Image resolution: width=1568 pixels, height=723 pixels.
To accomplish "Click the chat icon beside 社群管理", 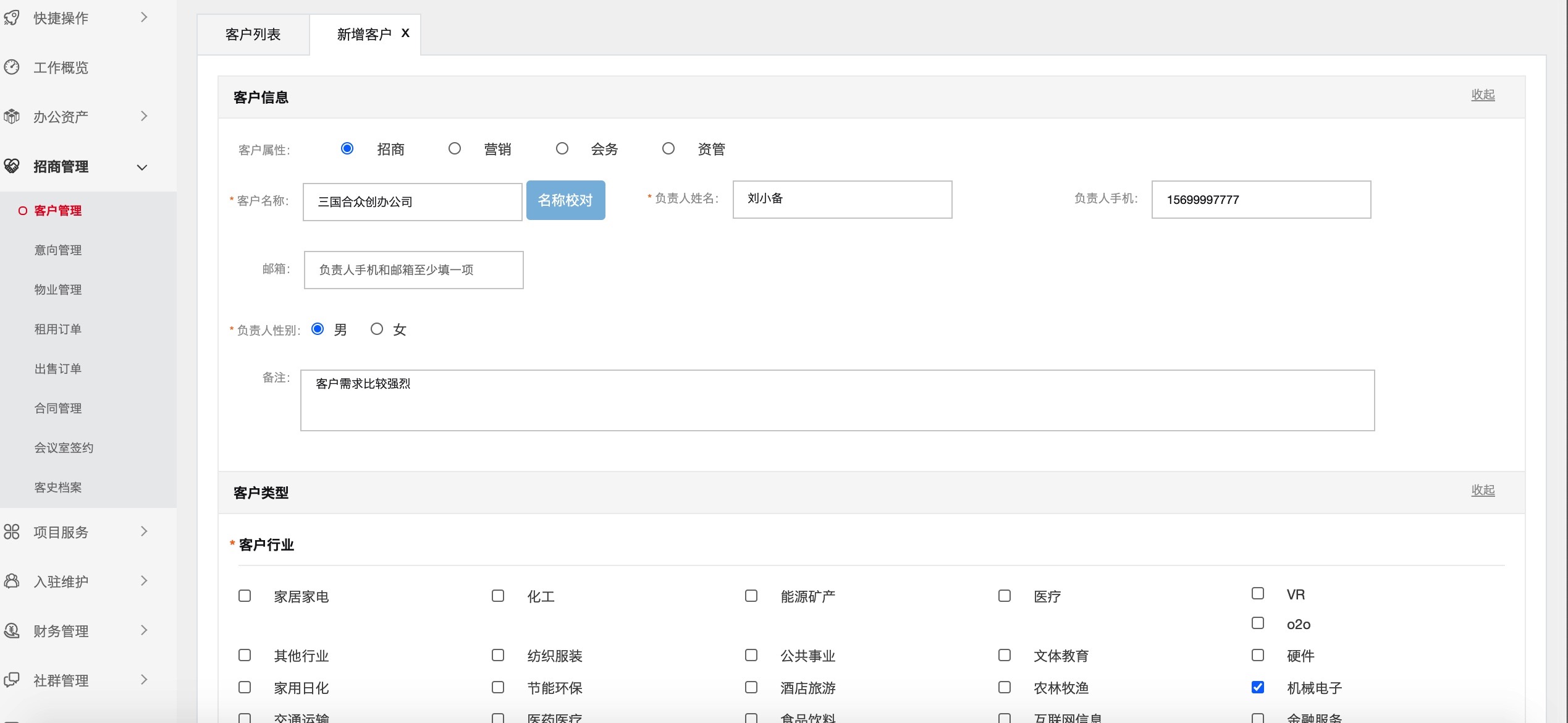I will [x=12, y=680].
